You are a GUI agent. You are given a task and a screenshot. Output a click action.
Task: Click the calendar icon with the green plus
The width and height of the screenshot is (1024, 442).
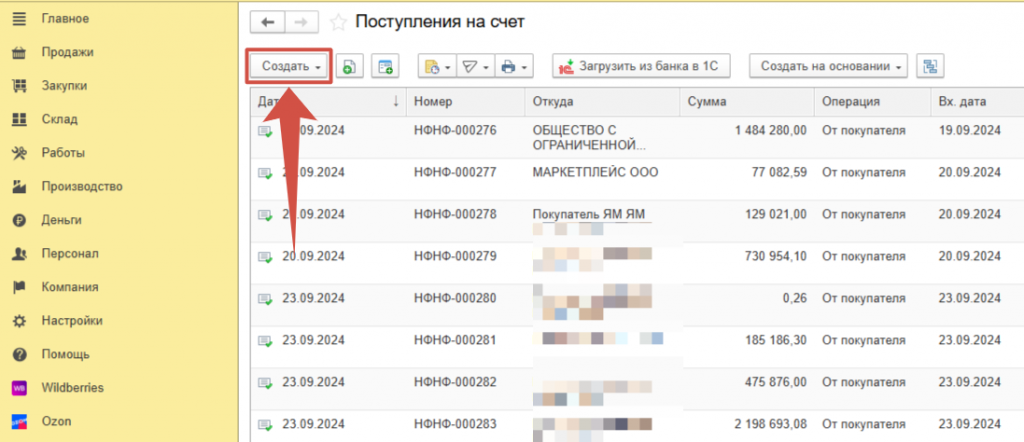[384, 67]
